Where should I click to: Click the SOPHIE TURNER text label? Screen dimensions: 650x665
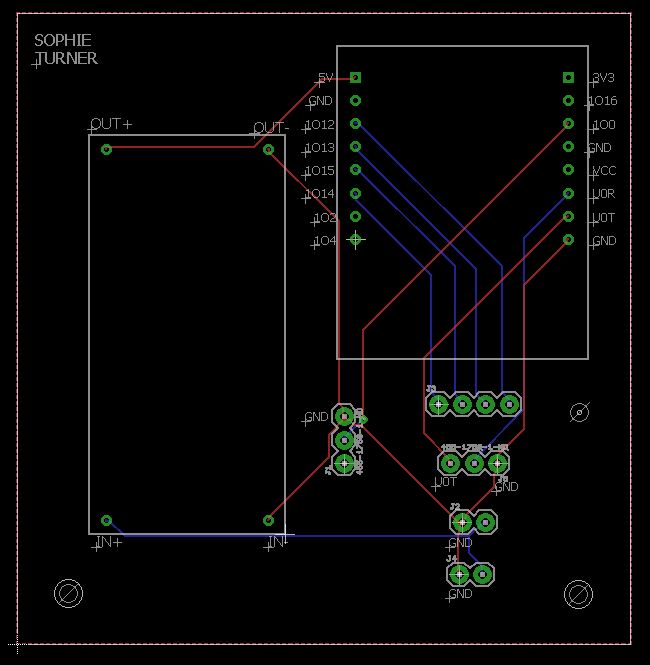pos(66,49)
